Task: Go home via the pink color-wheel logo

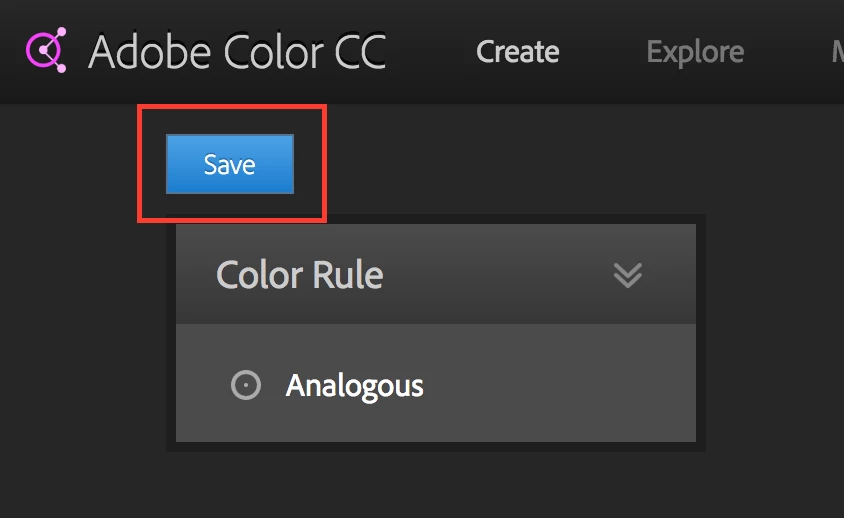Action: [46, 50]
